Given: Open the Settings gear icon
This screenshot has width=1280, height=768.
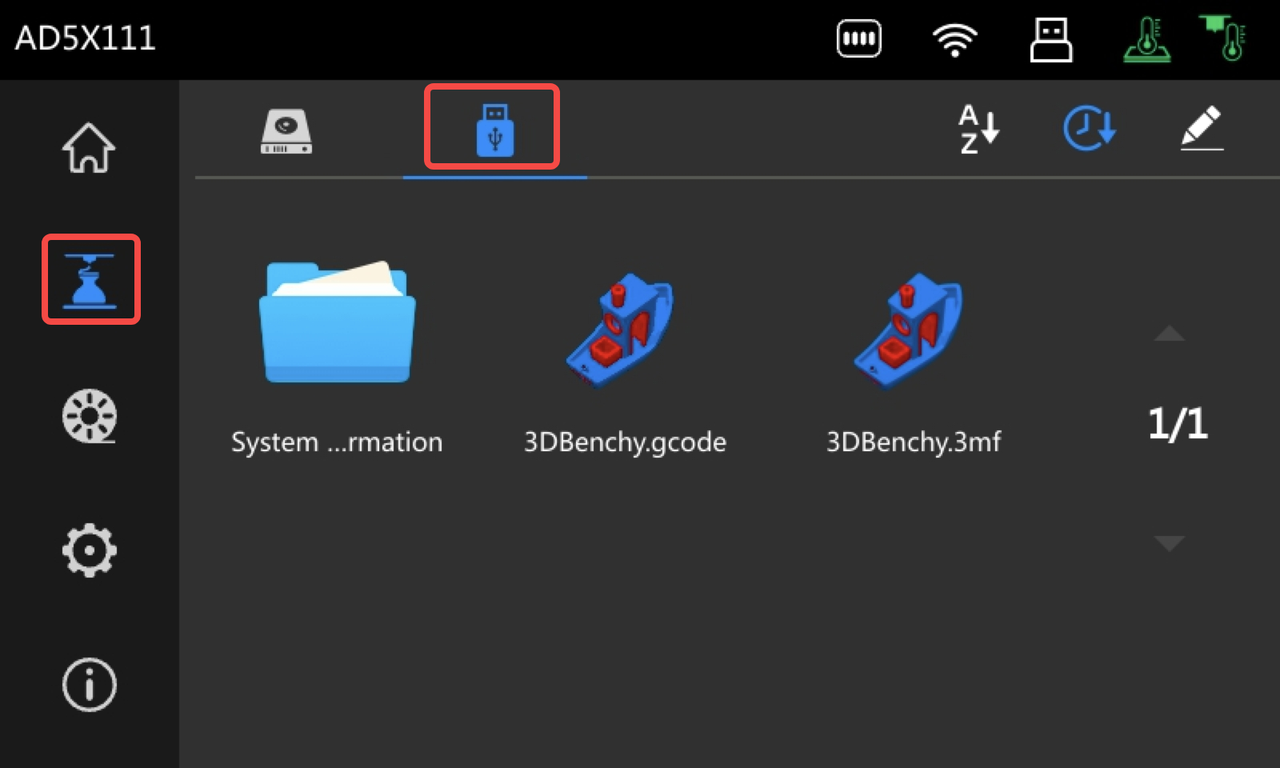Looking at the screenshot, I should click(90, 550).
